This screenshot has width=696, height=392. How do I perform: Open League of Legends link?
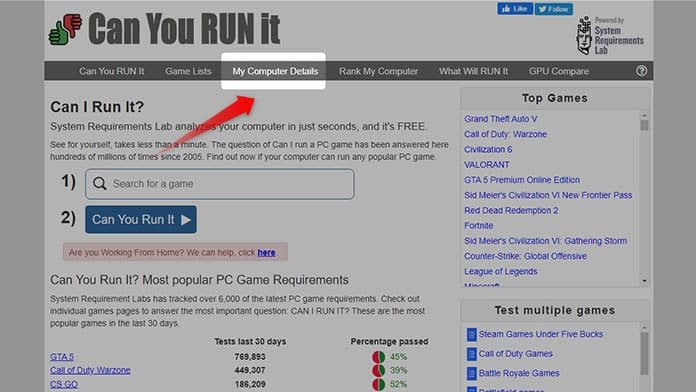click(501, 271)
